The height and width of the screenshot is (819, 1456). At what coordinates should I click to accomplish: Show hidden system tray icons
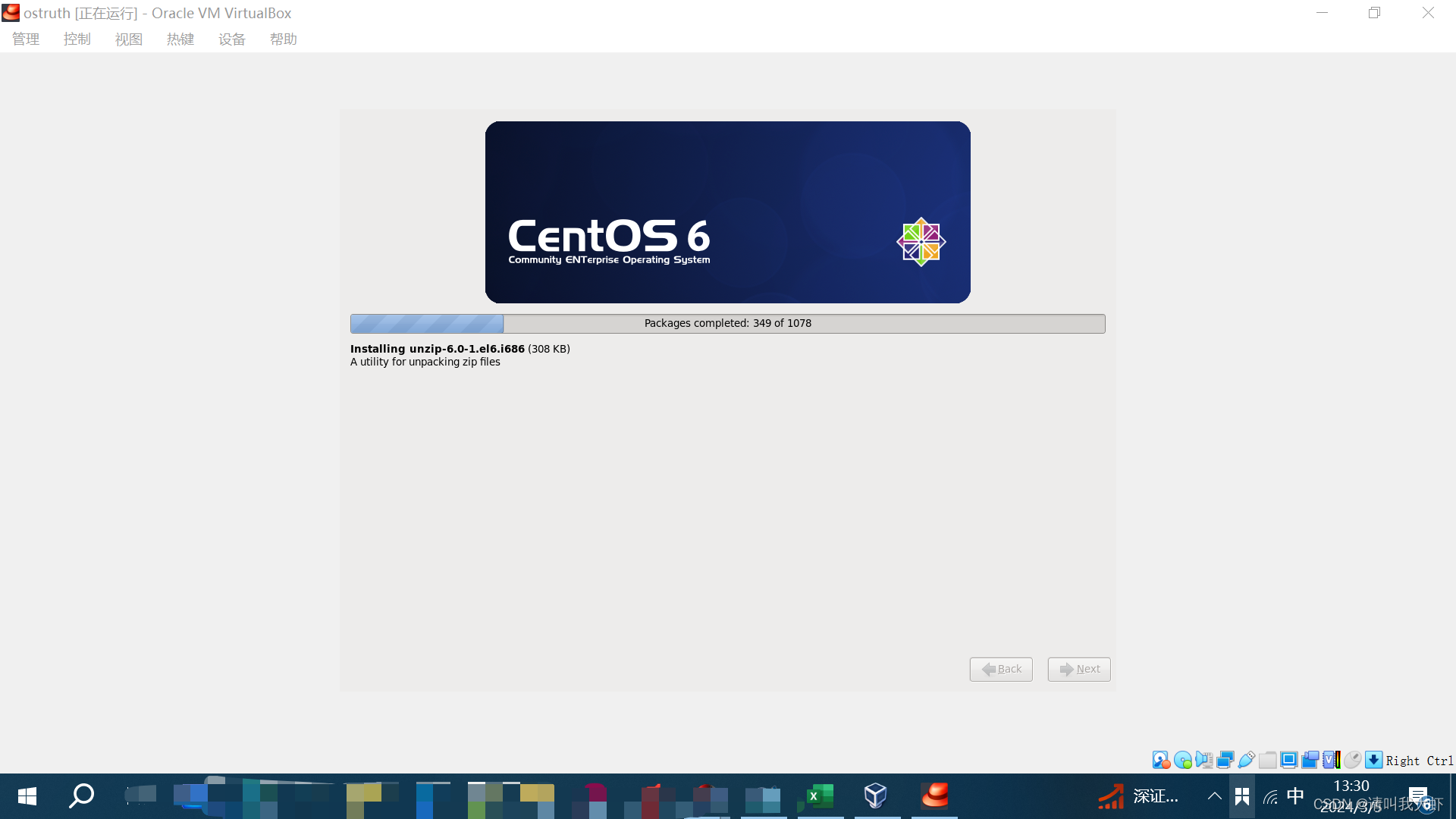coord(1214,796)
